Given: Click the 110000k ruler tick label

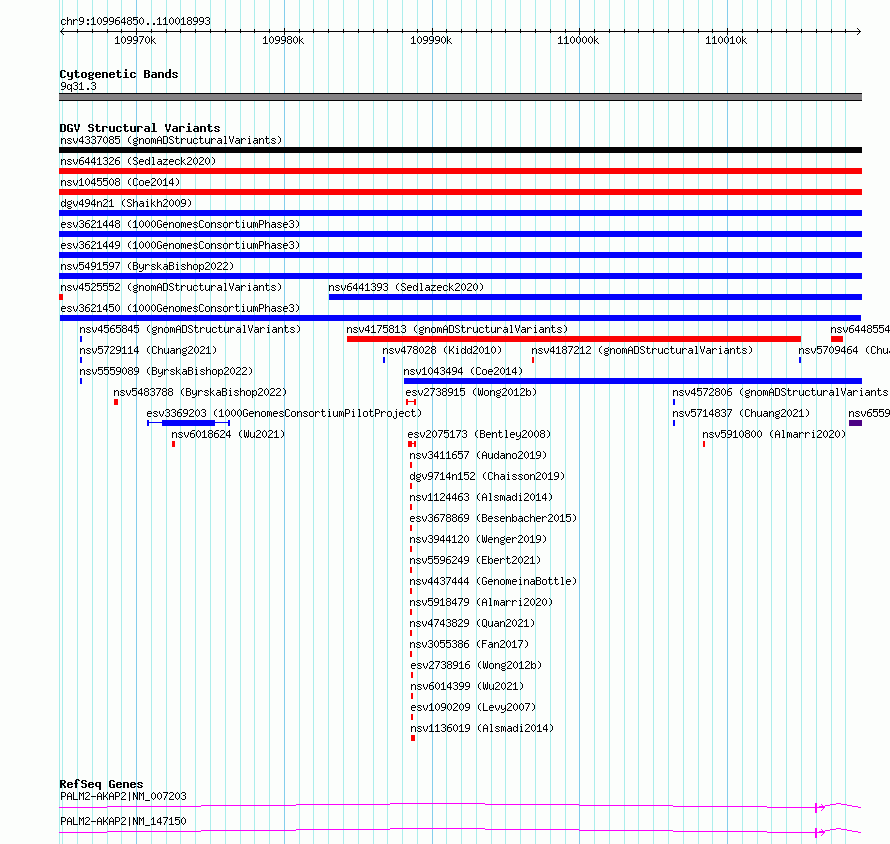Looking at the screenshot, I should 578,40.
